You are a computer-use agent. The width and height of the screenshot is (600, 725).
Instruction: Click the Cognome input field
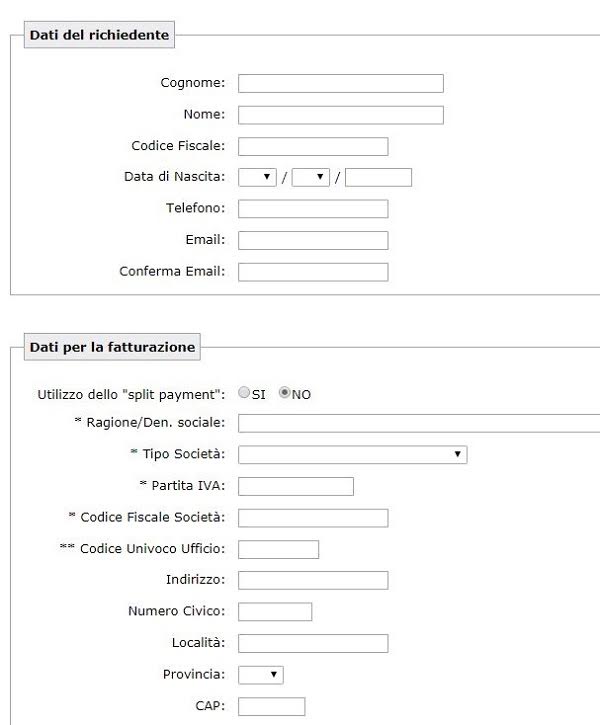[340, 83]
